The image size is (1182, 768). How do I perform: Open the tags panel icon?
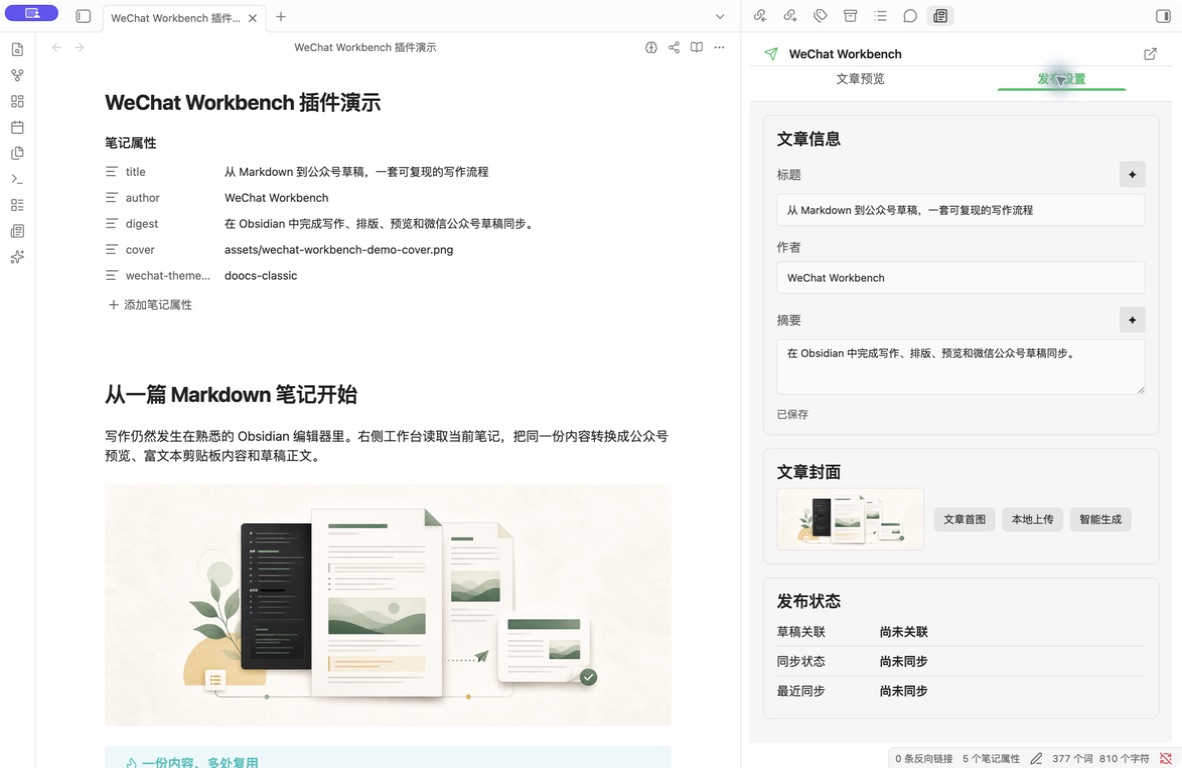pos(820,16)
